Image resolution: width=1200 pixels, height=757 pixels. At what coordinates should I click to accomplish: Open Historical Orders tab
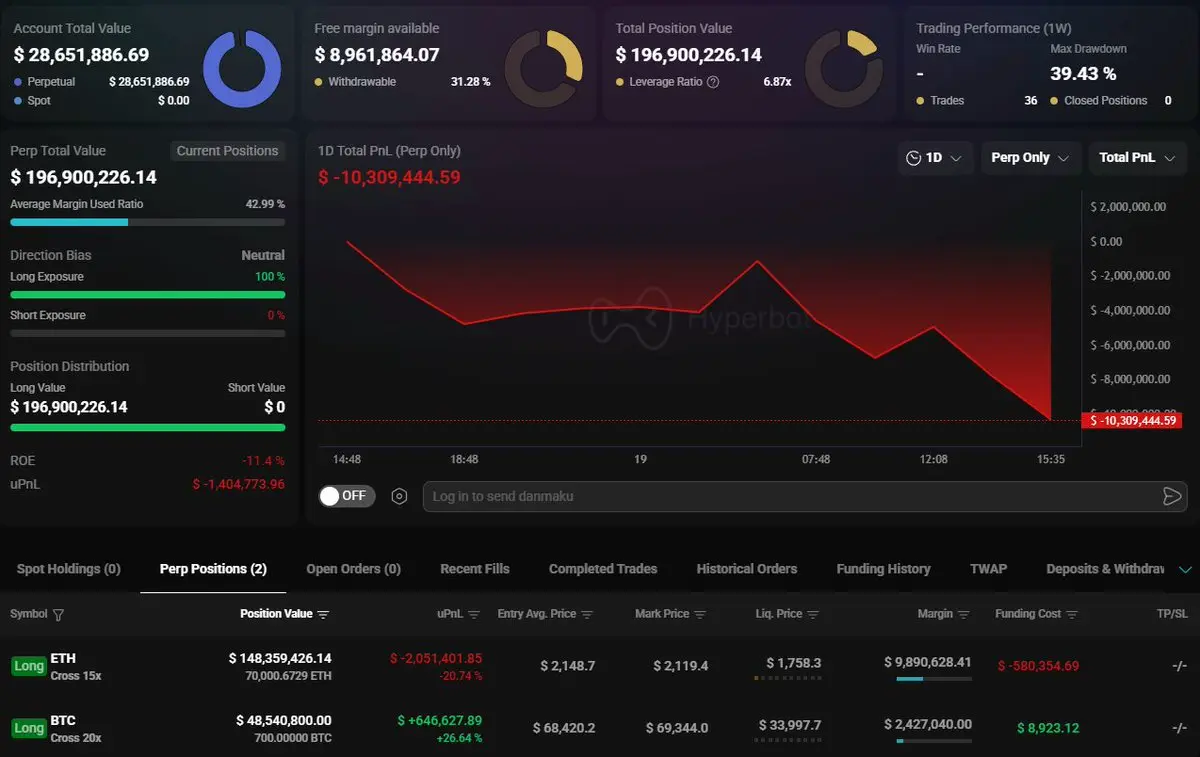click(x=747, y=569)
